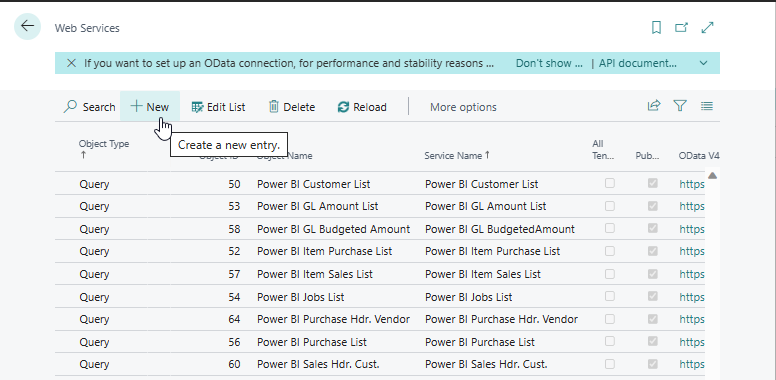
Task: Select Object Name cell Power BI Customer List
Action: point(313,184)
